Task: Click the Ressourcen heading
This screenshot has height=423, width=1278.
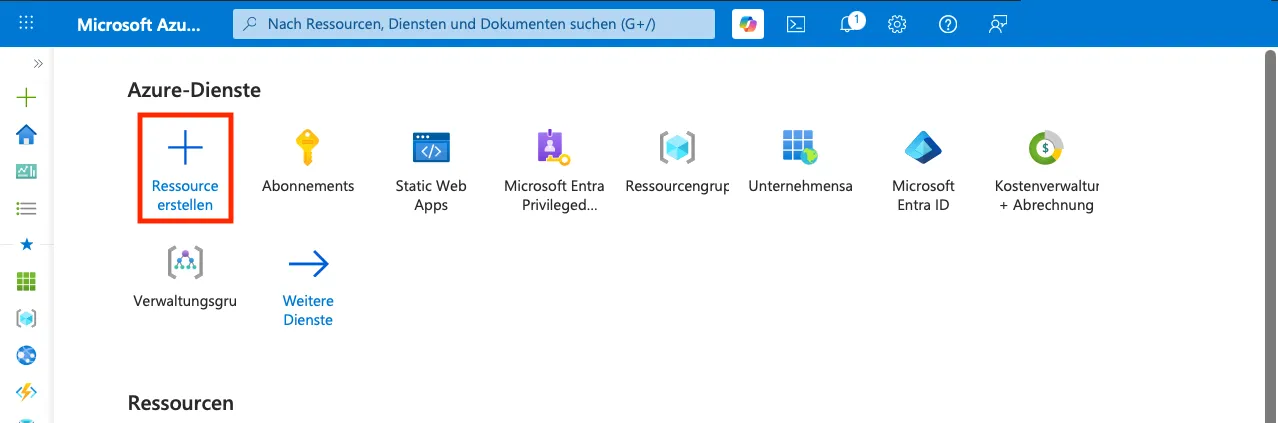Action: coord(181,403)
